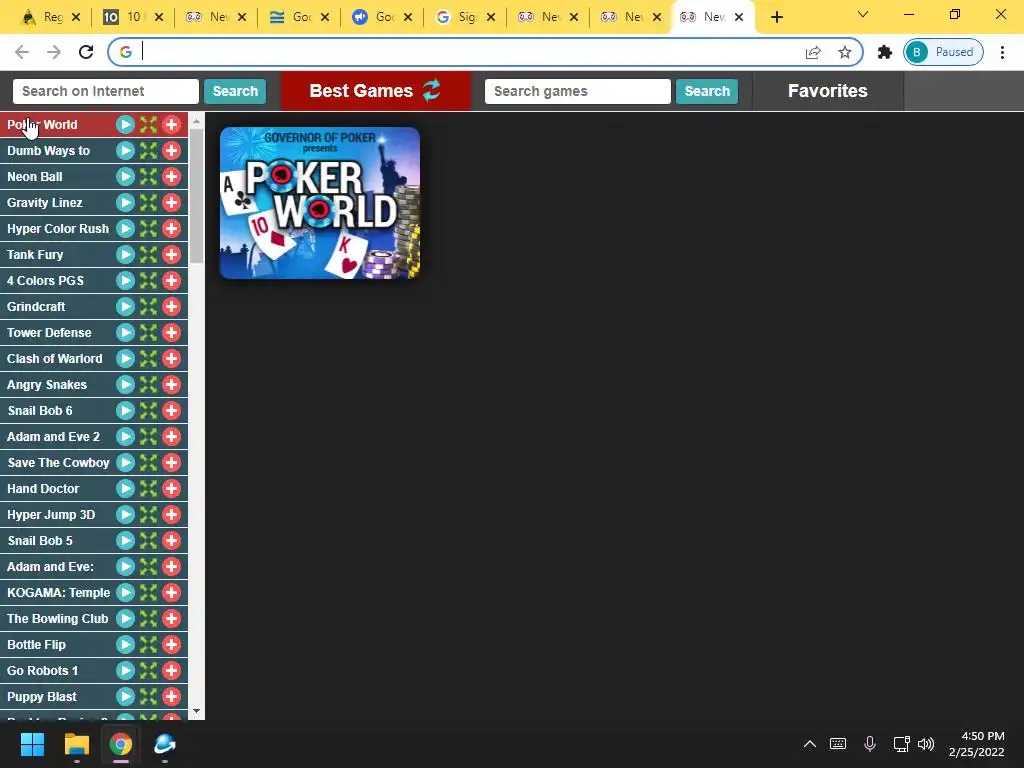Click Search button next to games field
The image size is (1024, 768).
point(707,91)
